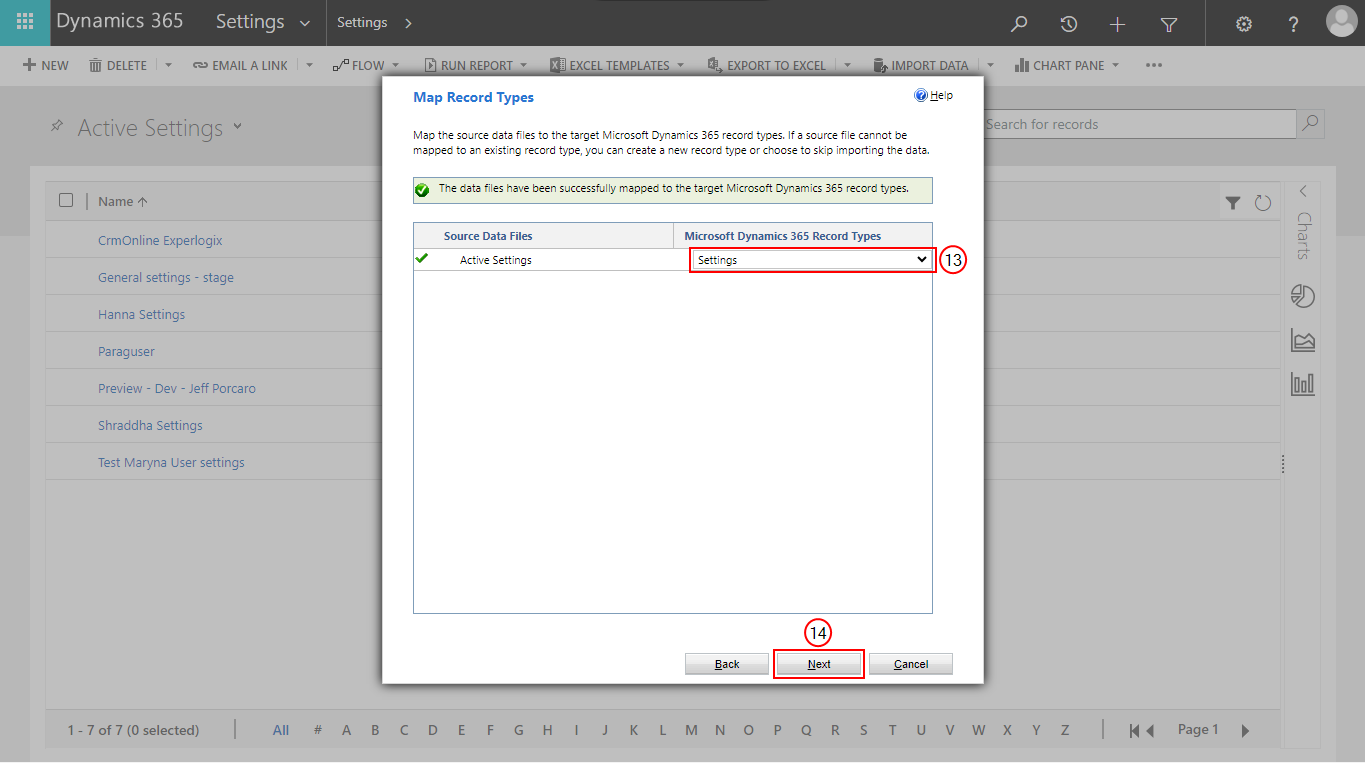Click the plus quick create icon
The height and width of the screenshot is (763, 1365).
pos(1118,24)
